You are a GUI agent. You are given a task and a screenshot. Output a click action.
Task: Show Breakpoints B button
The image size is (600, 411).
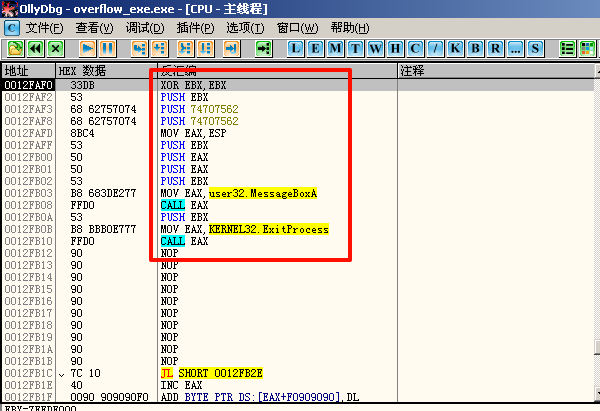point(475,49)
